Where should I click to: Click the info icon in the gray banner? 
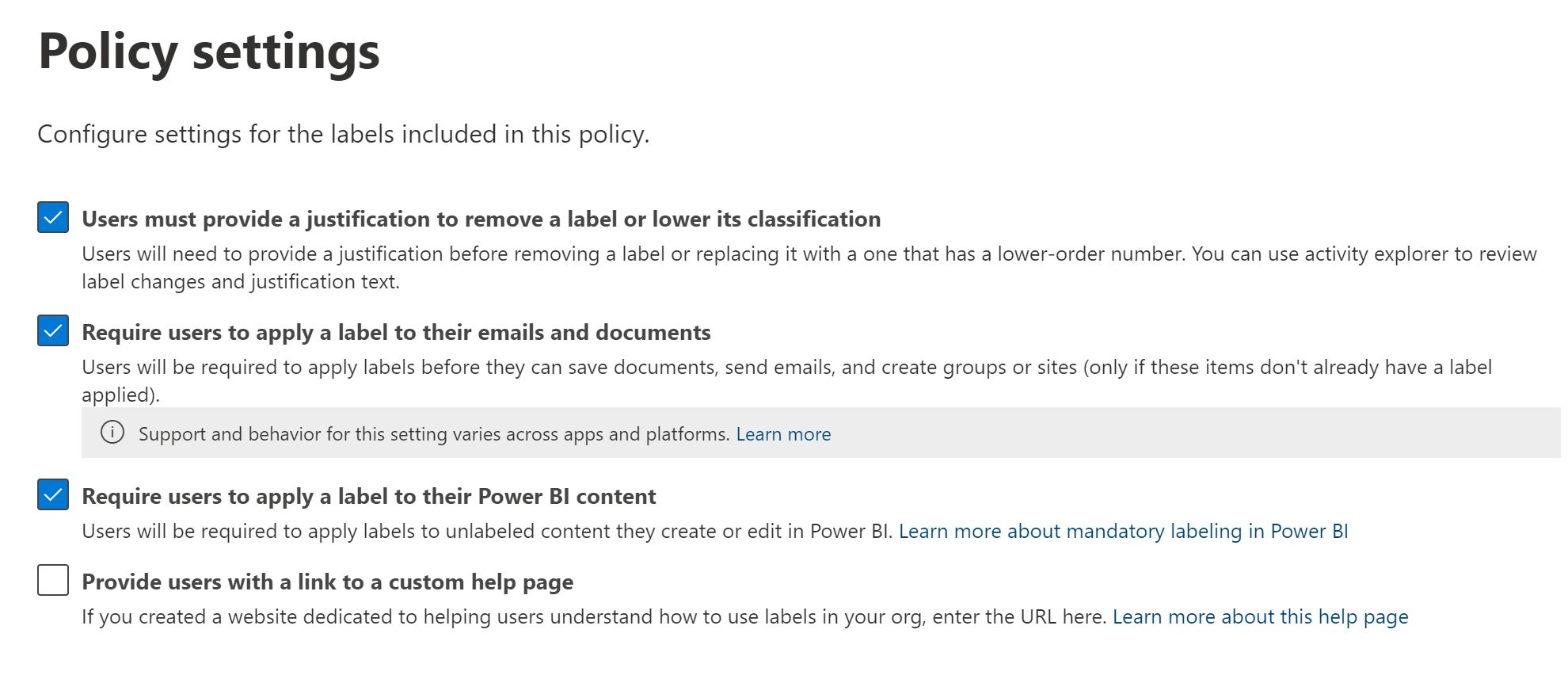click(x=112, y=433)
